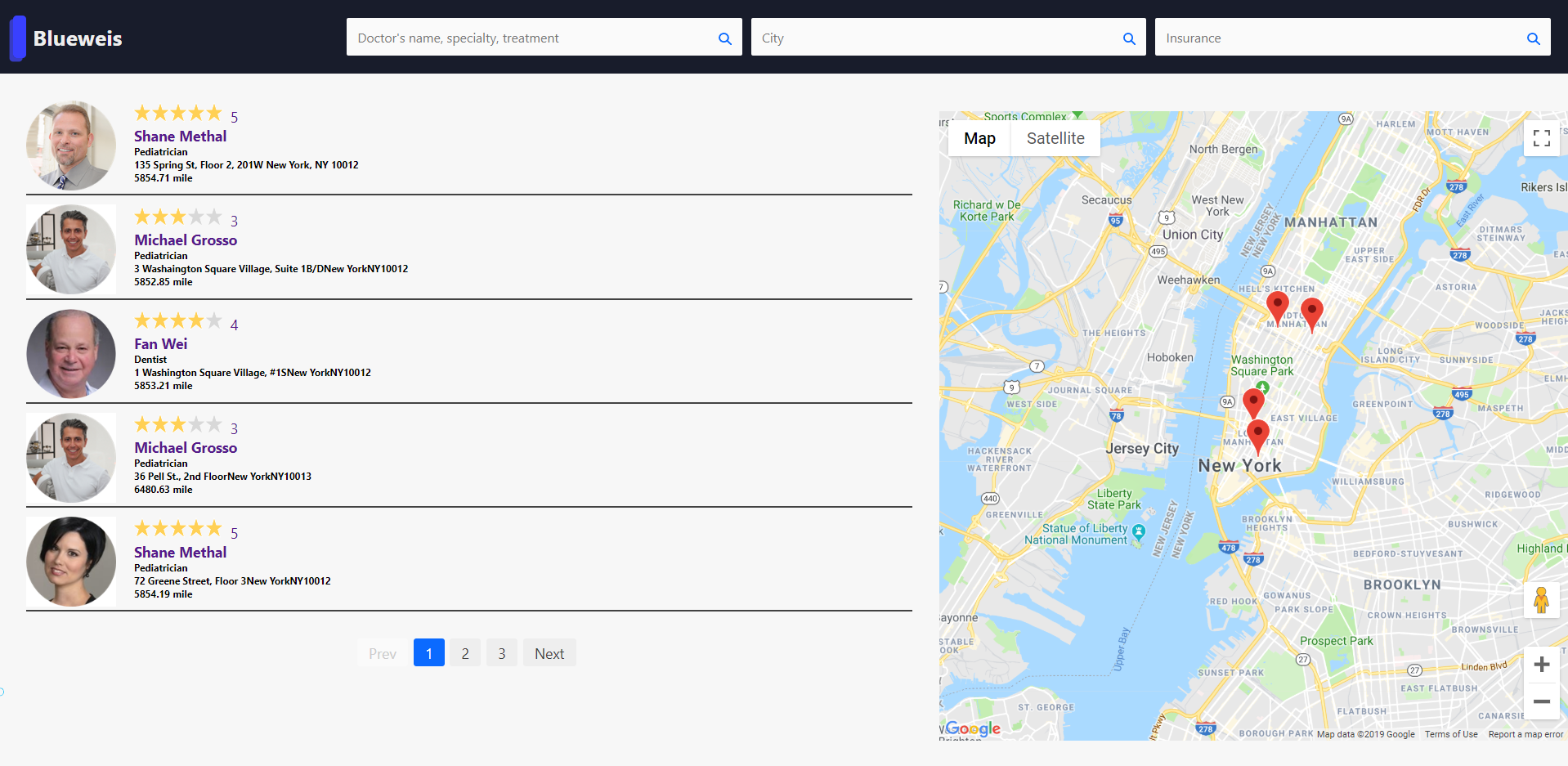Click the search icon in the Insurance field
This screenshot has width=1568, height=766.
[x=1533, y=38]
